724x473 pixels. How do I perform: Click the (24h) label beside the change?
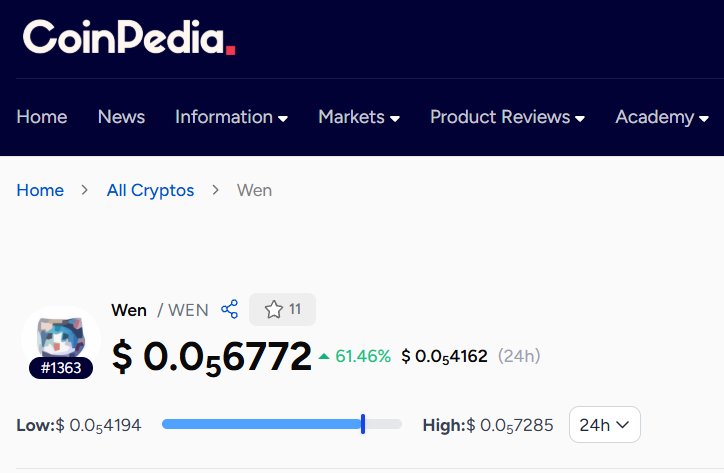point(519,356)
